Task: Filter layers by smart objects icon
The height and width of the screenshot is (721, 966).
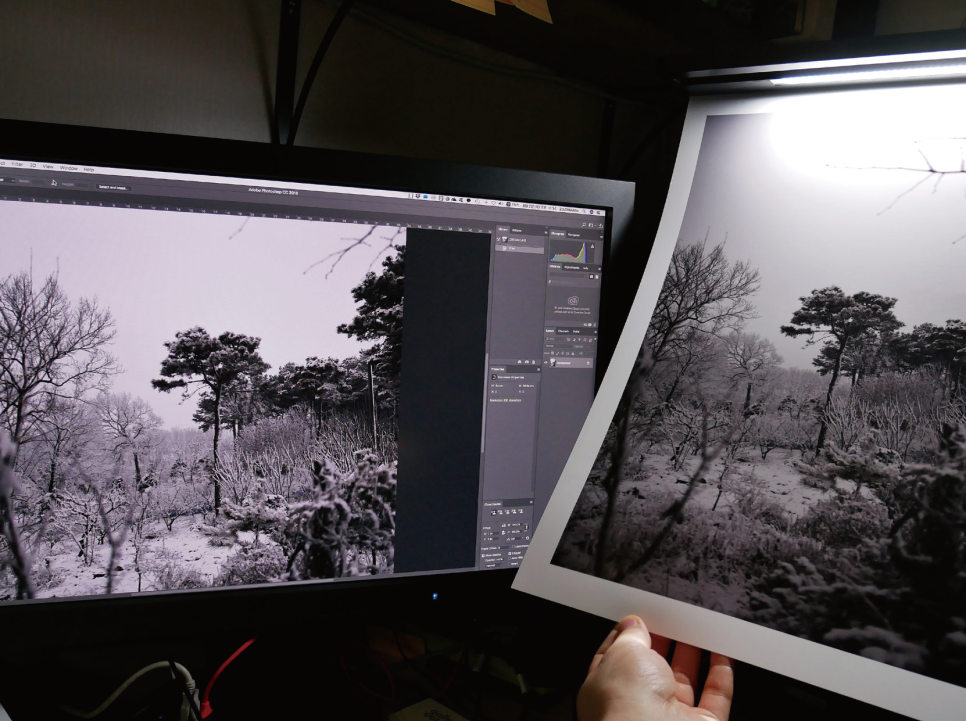Action: 590,340
